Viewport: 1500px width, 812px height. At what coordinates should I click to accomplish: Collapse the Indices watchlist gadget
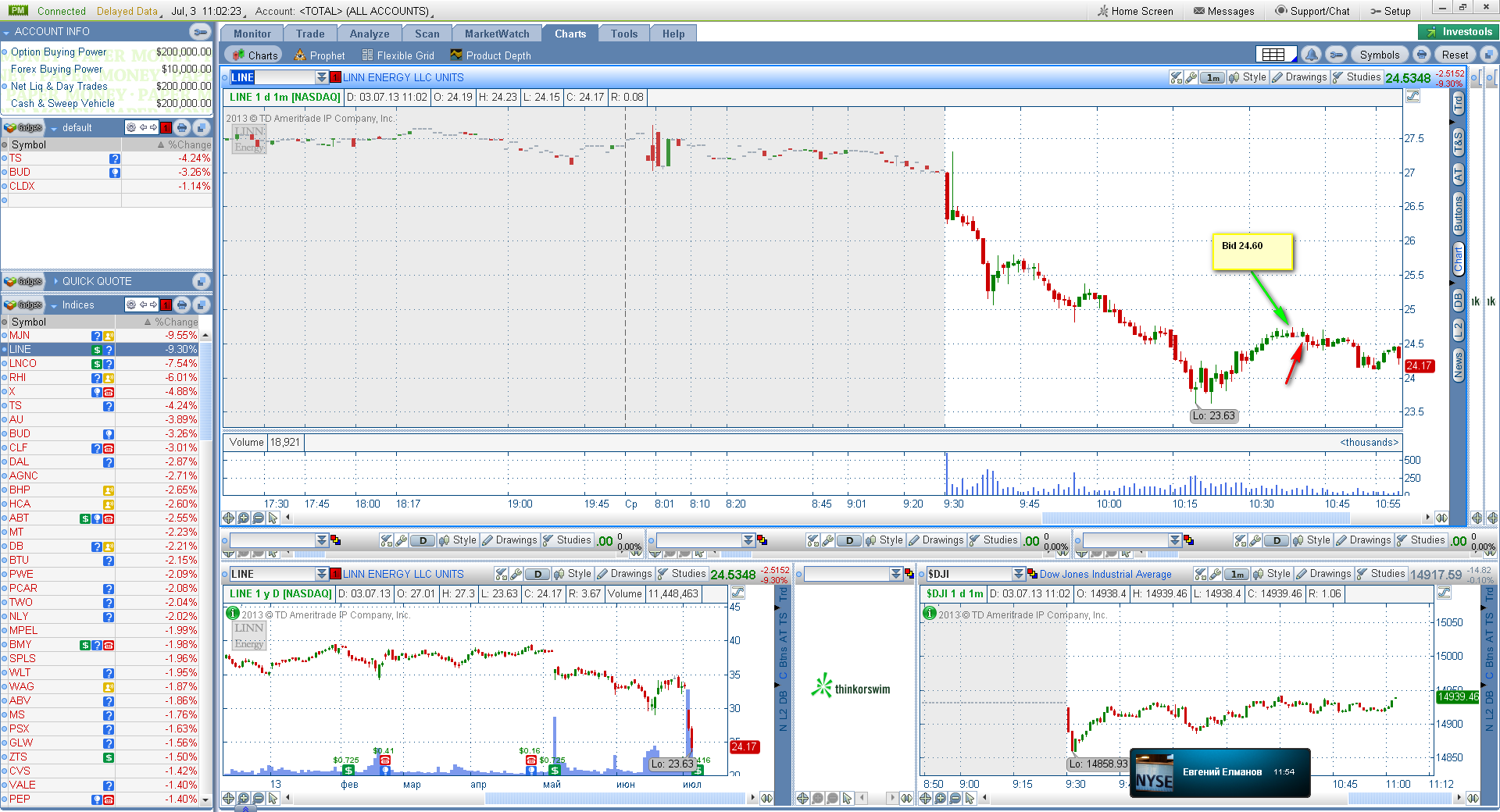tap(54, 306)
